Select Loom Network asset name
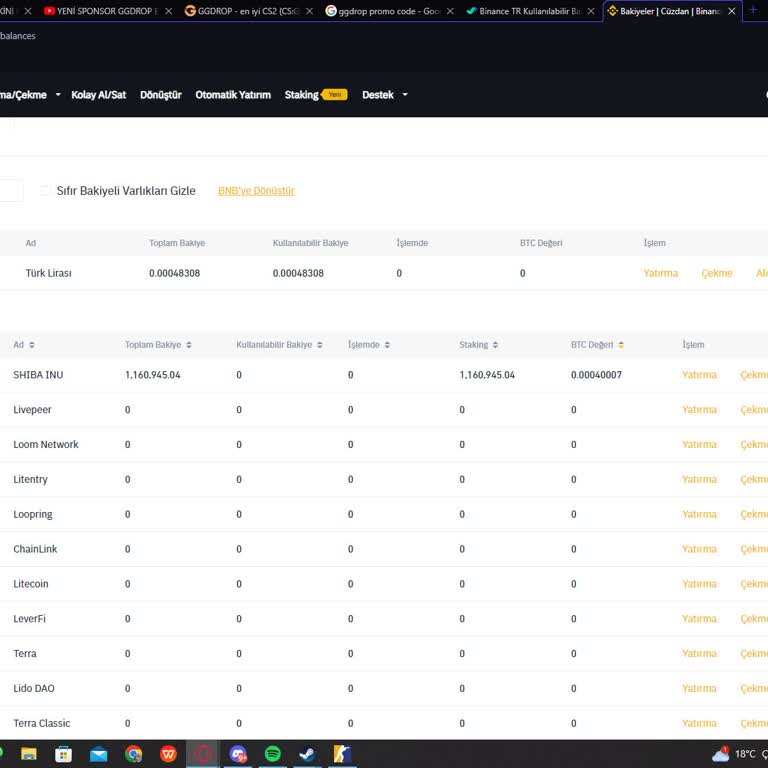 coord(46,445)
